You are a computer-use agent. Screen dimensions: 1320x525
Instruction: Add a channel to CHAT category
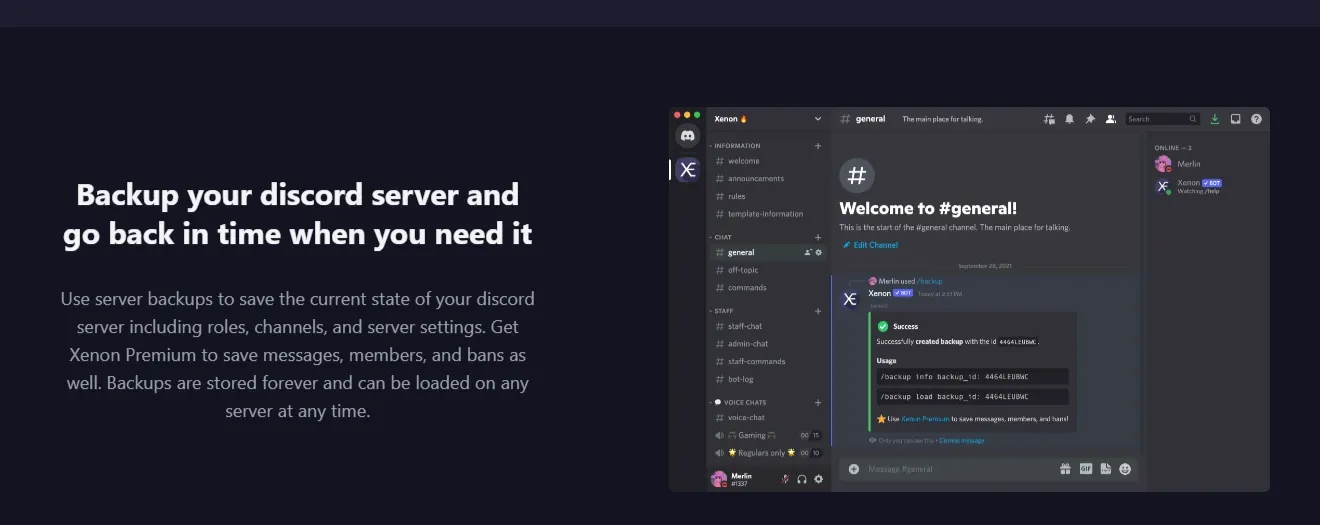pos(818,237)
